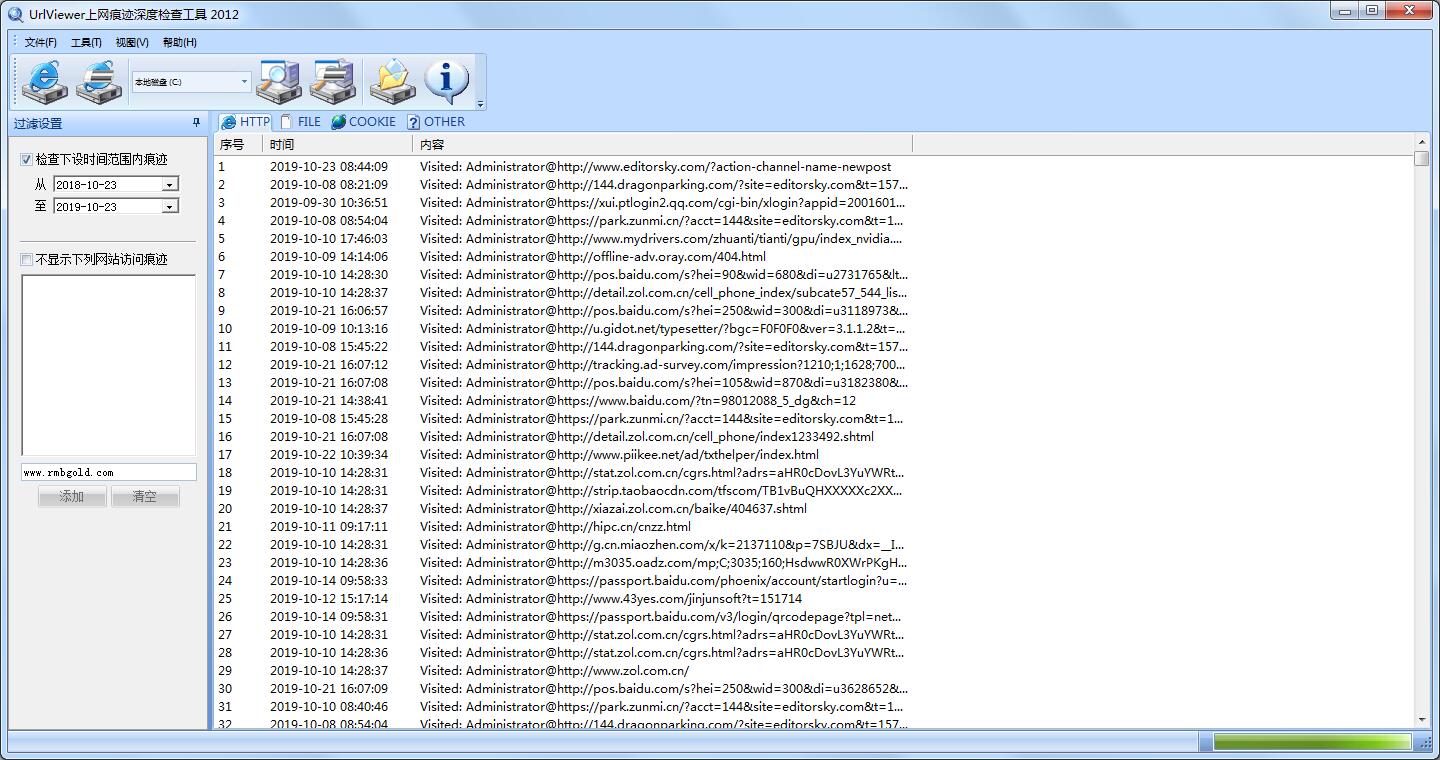Click the vertical scrollbar down arrow

1422,720
